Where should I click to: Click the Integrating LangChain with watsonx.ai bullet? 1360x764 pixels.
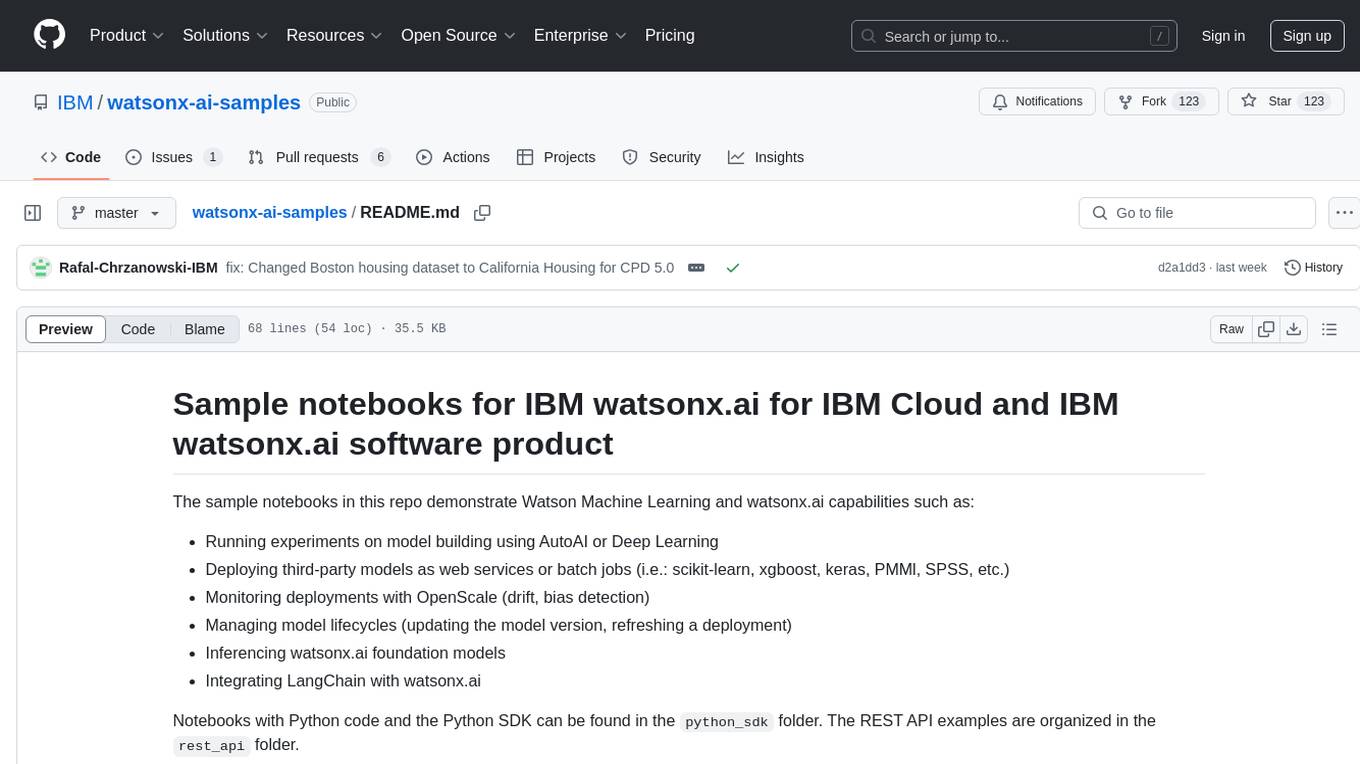pyautogui.click(x=343, y=681)
